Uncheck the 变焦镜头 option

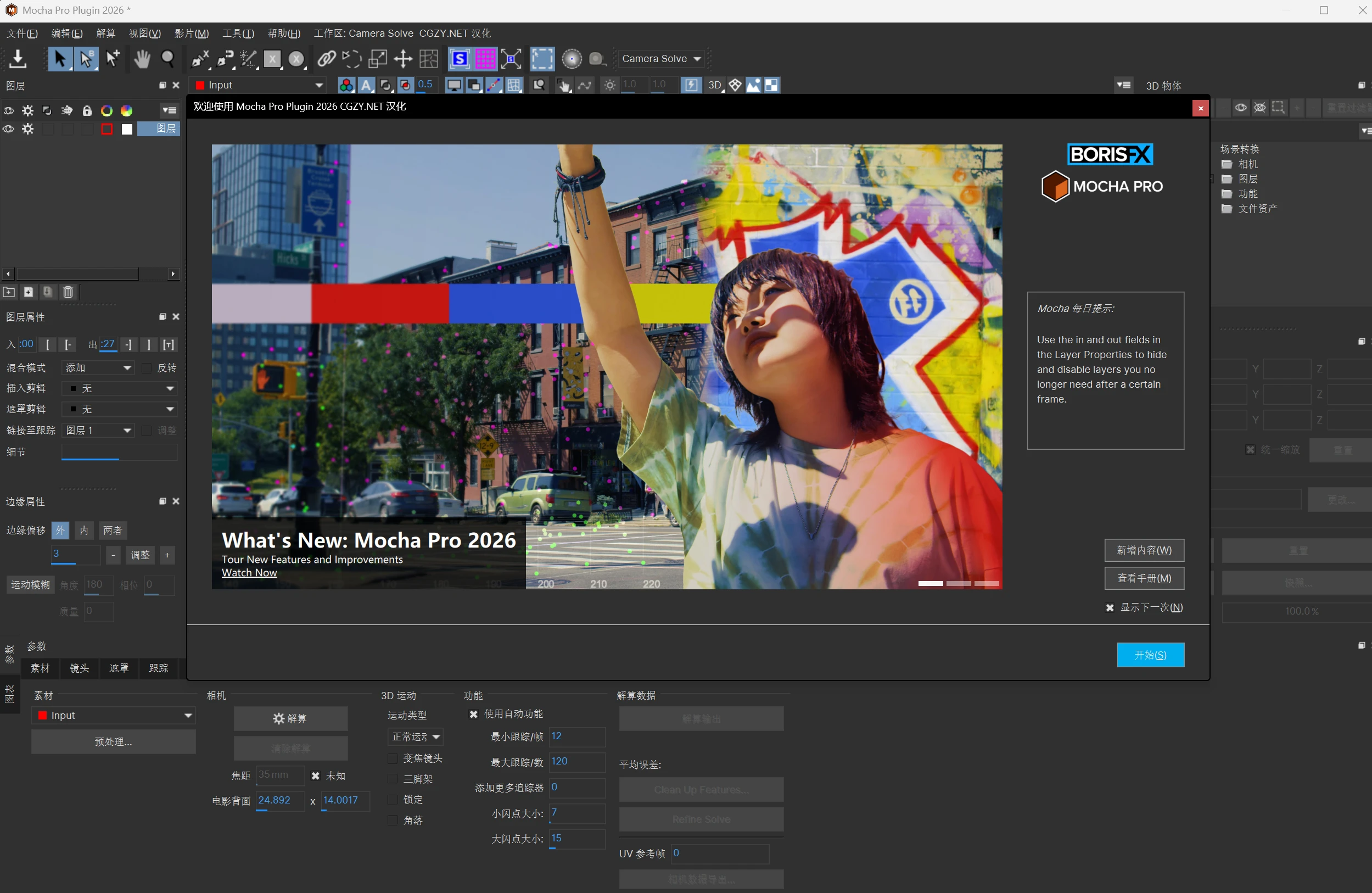point(393,758)
